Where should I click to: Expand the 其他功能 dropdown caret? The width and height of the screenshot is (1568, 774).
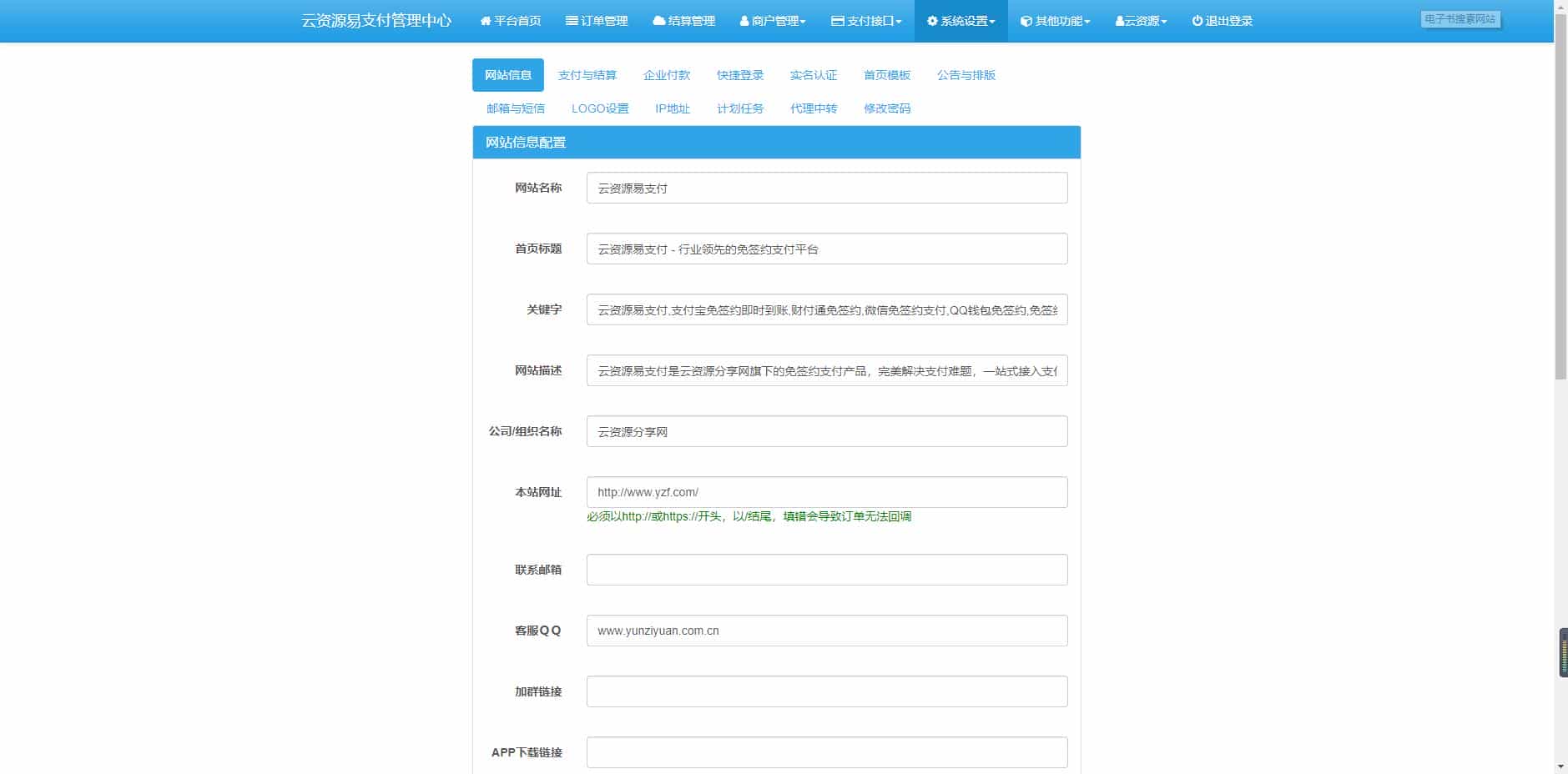pos(1087,22)
